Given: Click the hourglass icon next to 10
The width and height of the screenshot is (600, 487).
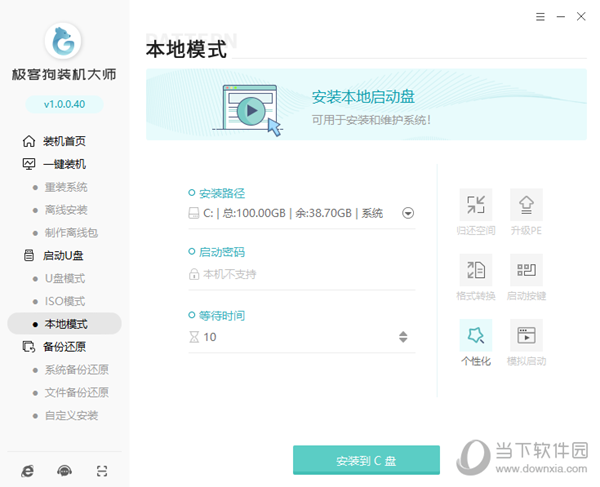Looking at the screenshot, I should 194,337.
